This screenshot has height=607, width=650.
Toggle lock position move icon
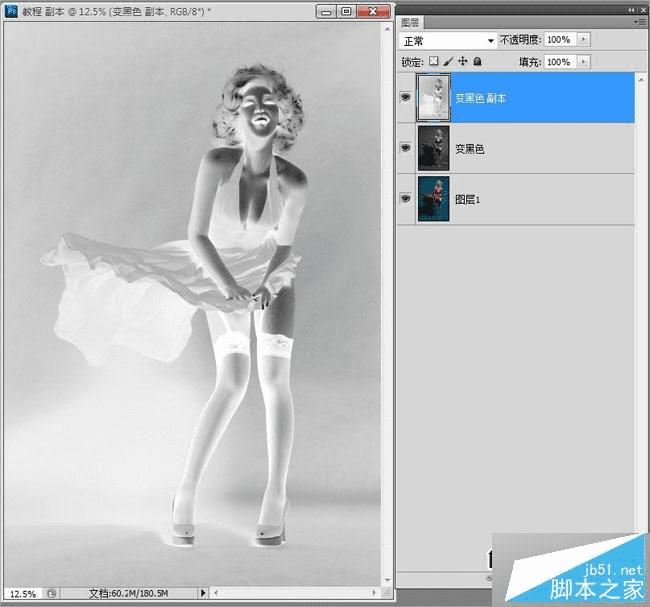click(x=463, y=61)
